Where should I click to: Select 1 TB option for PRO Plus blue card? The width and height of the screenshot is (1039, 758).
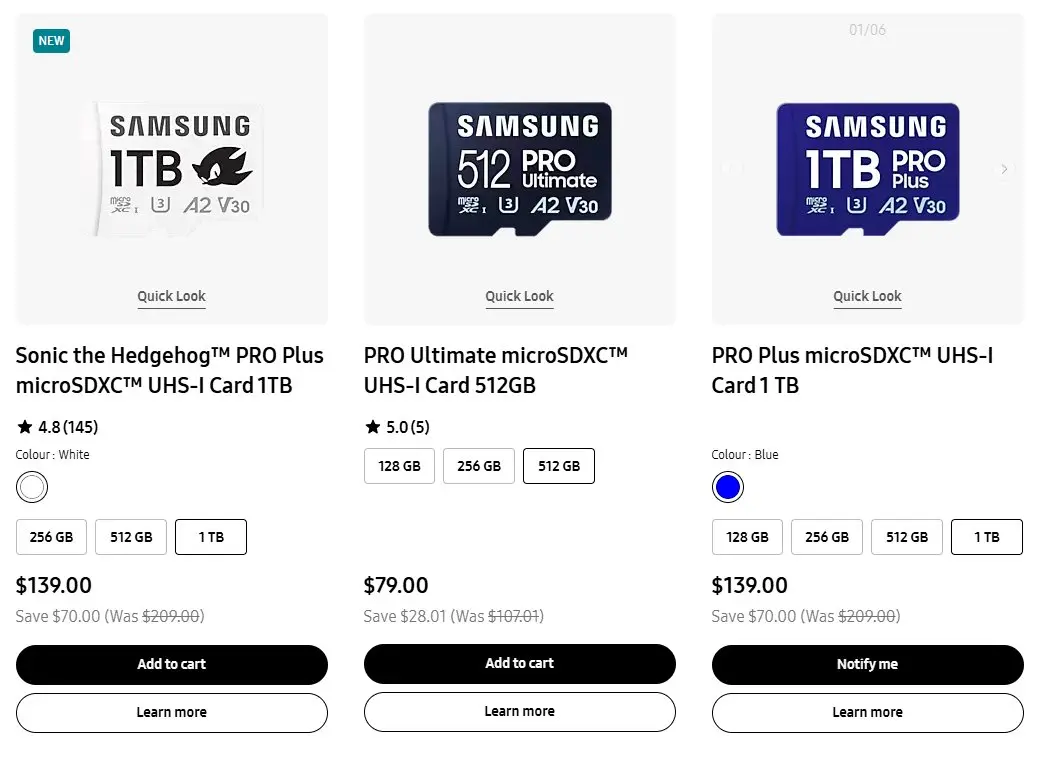click(x=987, y=537)
